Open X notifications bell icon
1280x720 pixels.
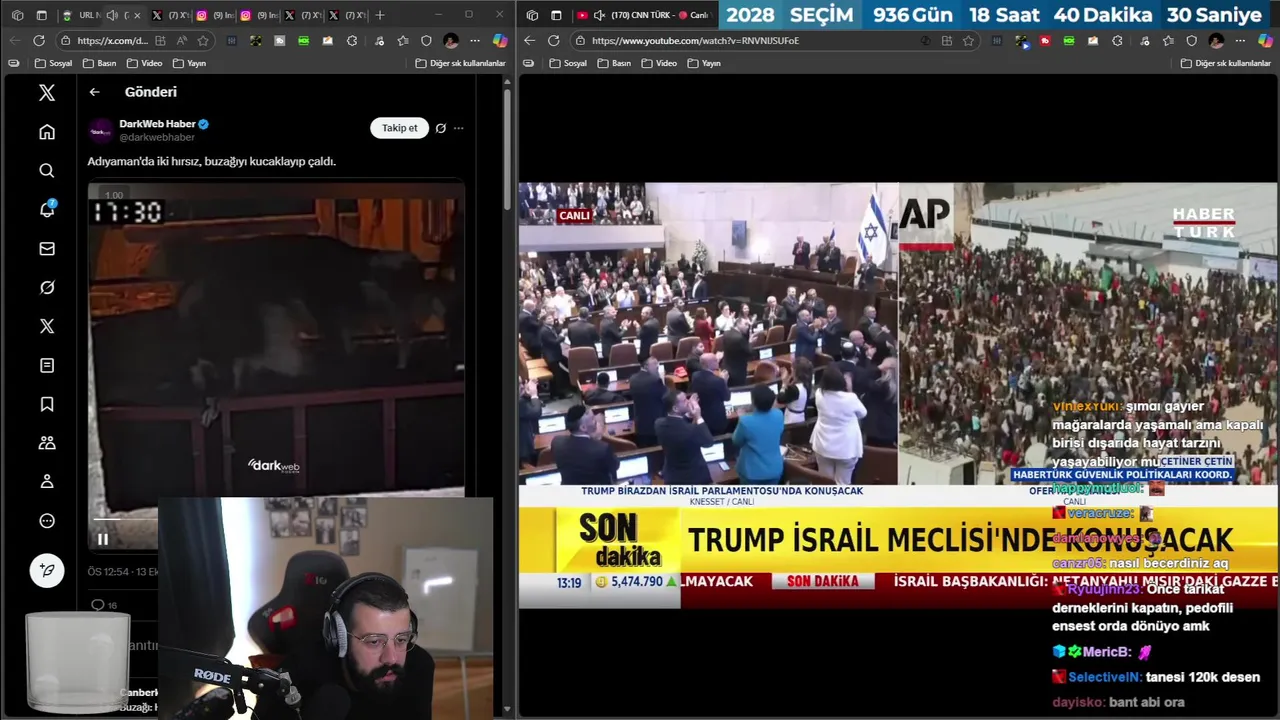coord(47,209)
